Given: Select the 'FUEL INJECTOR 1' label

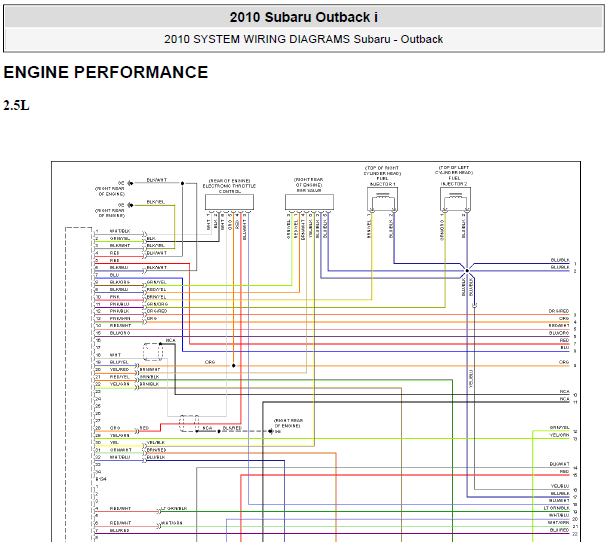Looking at the screenshot, I should point(382,181).
